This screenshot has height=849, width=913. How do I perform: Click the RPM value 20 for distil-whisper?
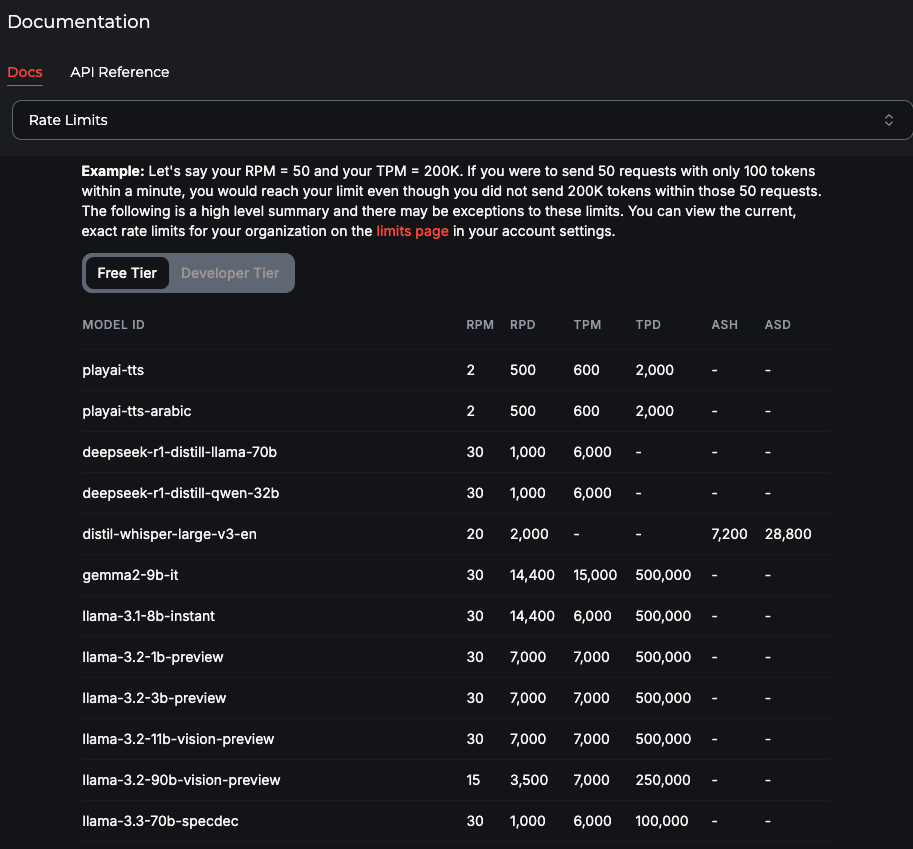pos(475,534)
